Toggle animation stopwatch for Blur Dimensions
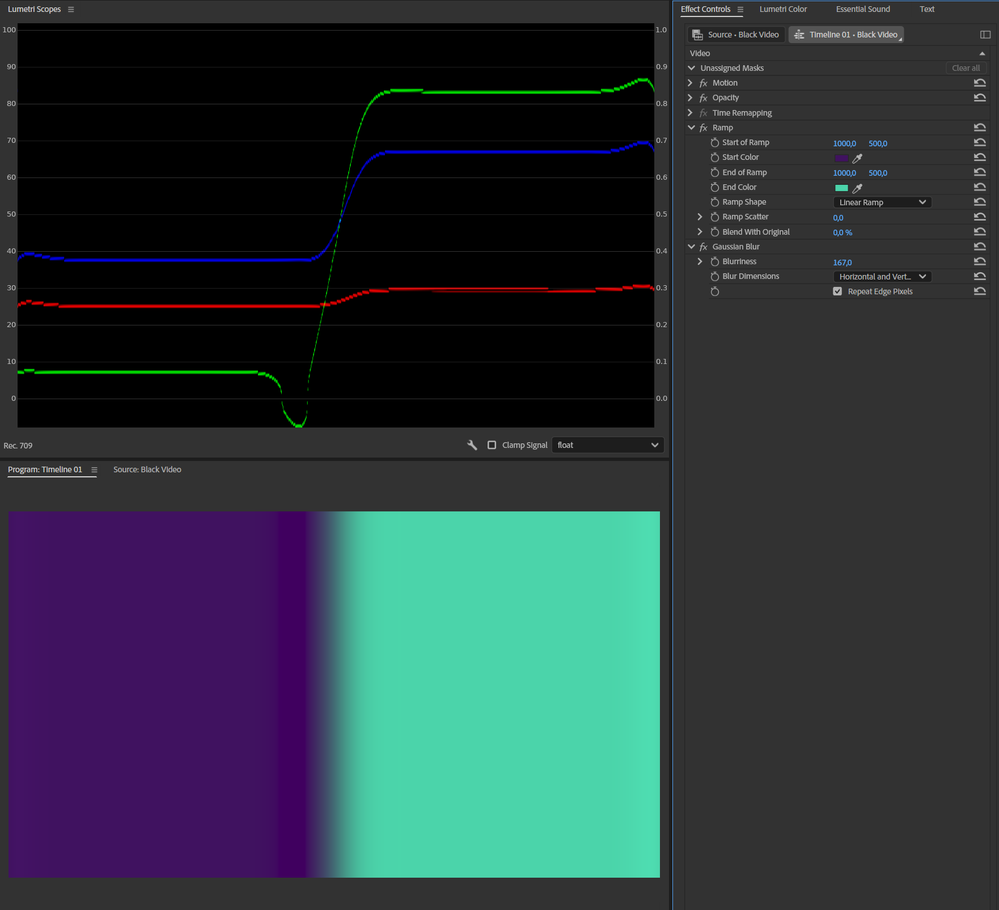 pos(715,277)
